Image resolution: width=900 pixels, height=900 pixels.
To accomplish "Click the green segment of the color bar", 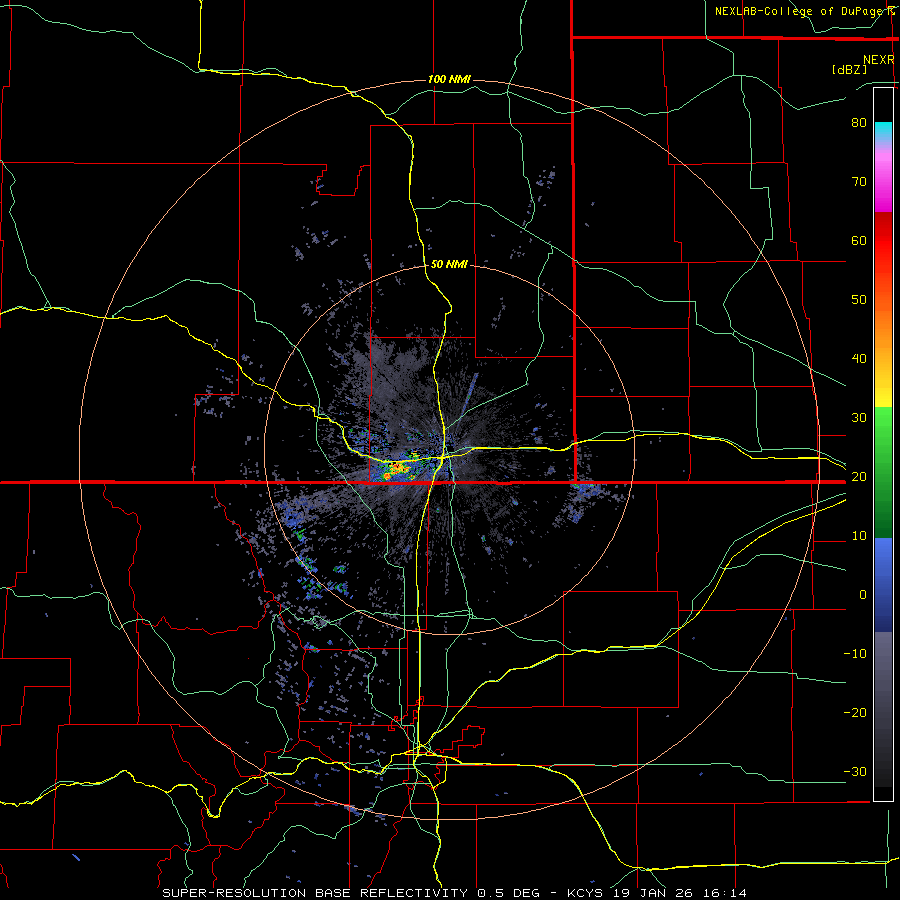I will [x=883, y=472].
